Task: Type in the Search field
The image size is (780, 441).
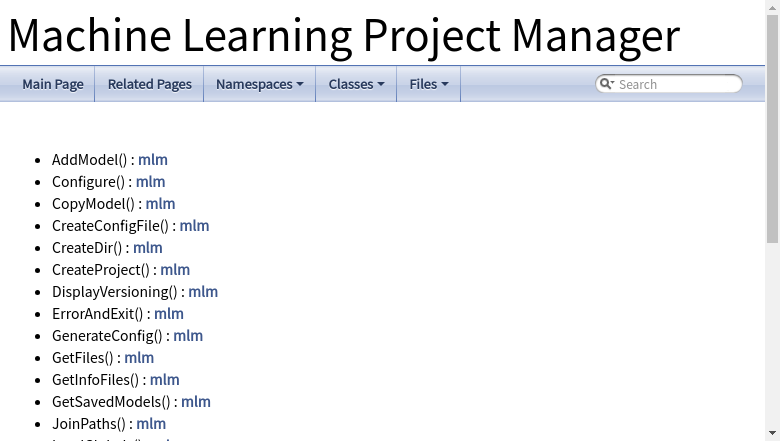Action: [x=676, y=84]
